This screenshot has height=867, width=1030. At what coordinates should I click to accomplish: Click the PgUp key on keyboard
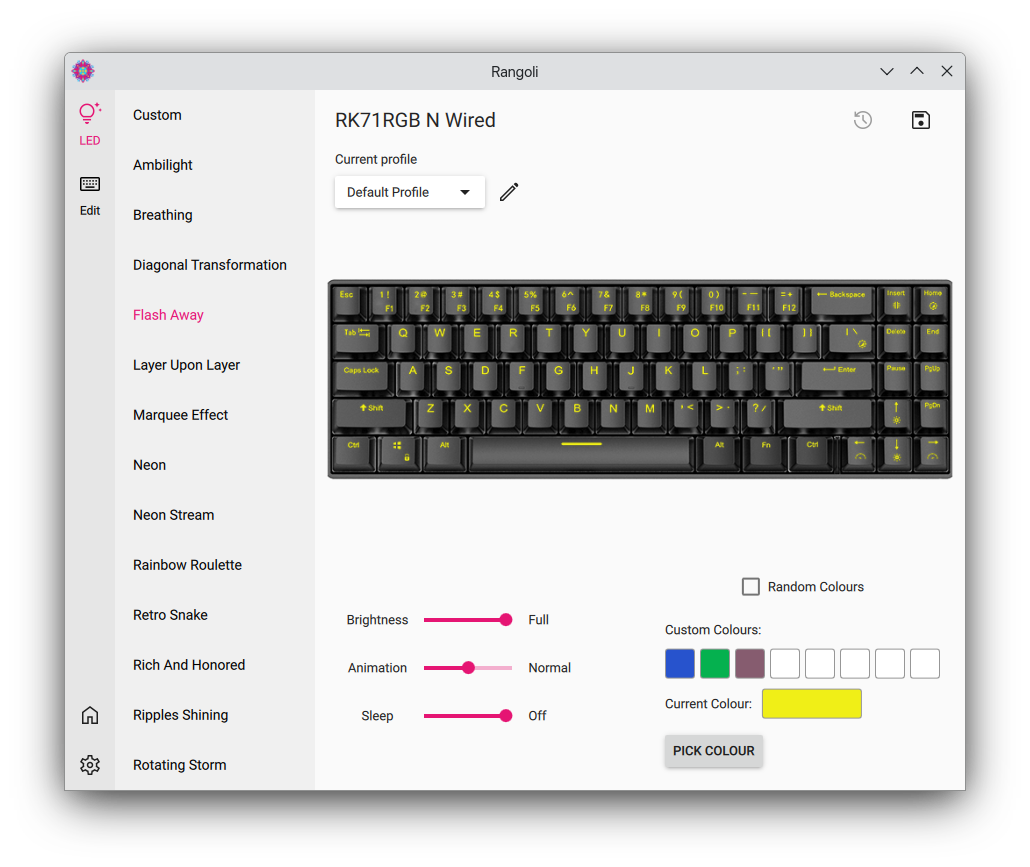tap(932, 378)
